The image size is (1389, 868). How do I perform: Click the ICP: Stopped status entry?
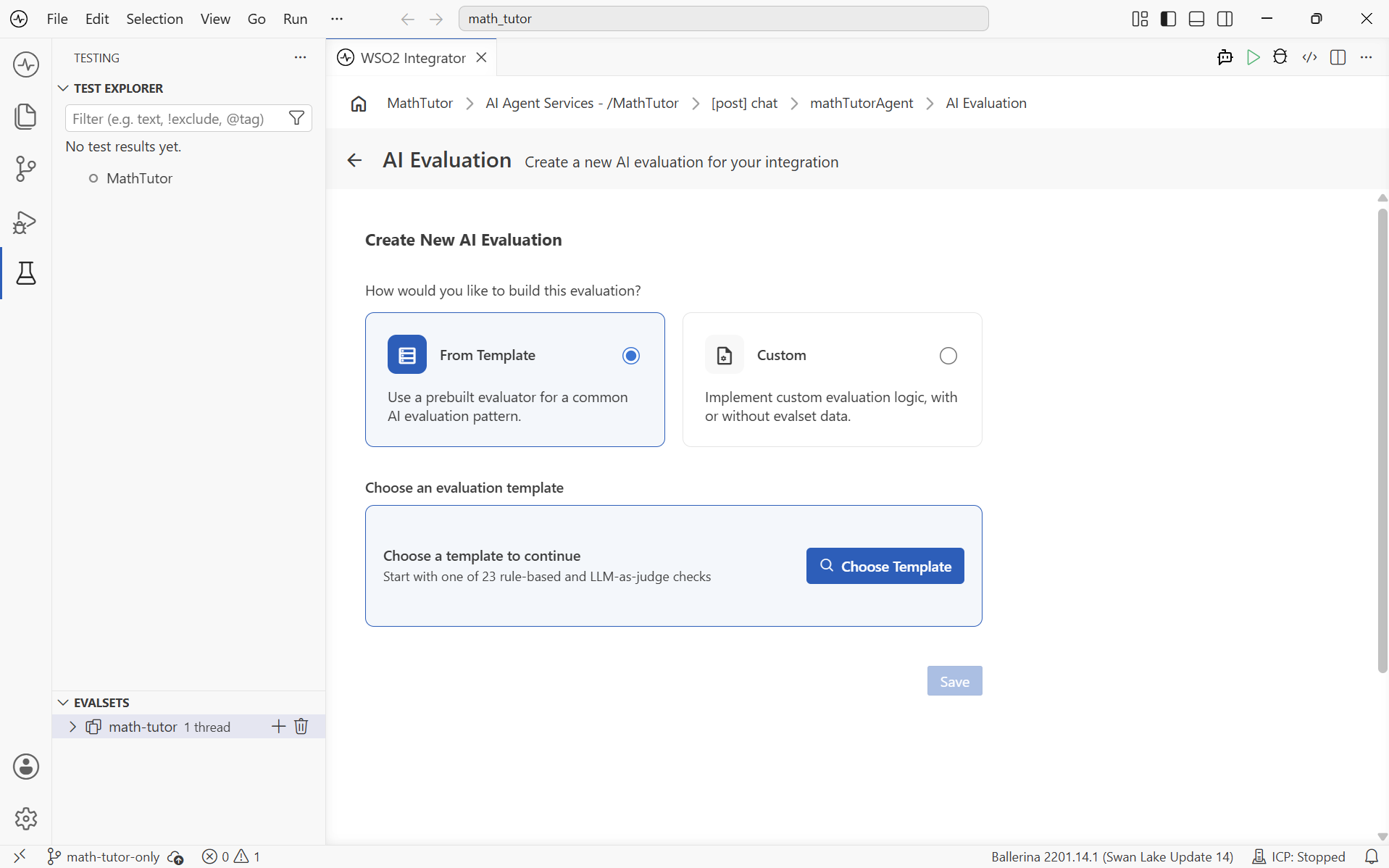(x=1298, y=856)
